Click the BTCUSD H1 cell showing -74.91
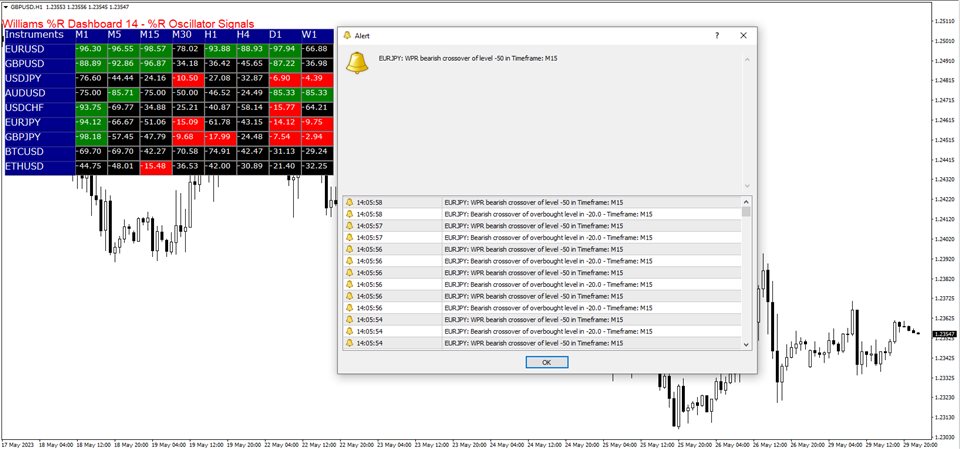The height and width of the screenshot is (449, 960). (x=220, y=152)
